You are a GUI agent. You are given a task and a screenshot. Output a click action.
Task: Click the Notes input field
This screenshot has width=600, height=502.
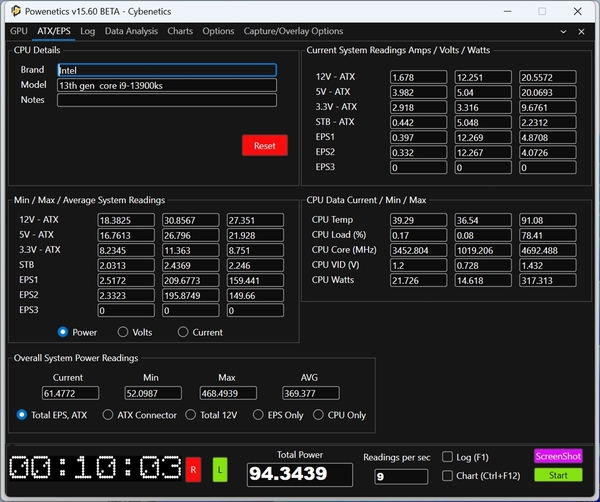(x=166, y=100)
